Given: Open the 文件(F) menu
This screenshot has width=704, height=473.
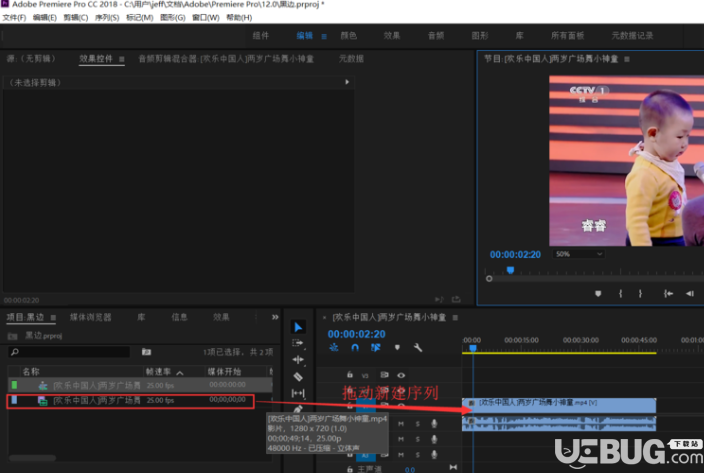Looking at the screenshot, I should click(x=14, y=18).
